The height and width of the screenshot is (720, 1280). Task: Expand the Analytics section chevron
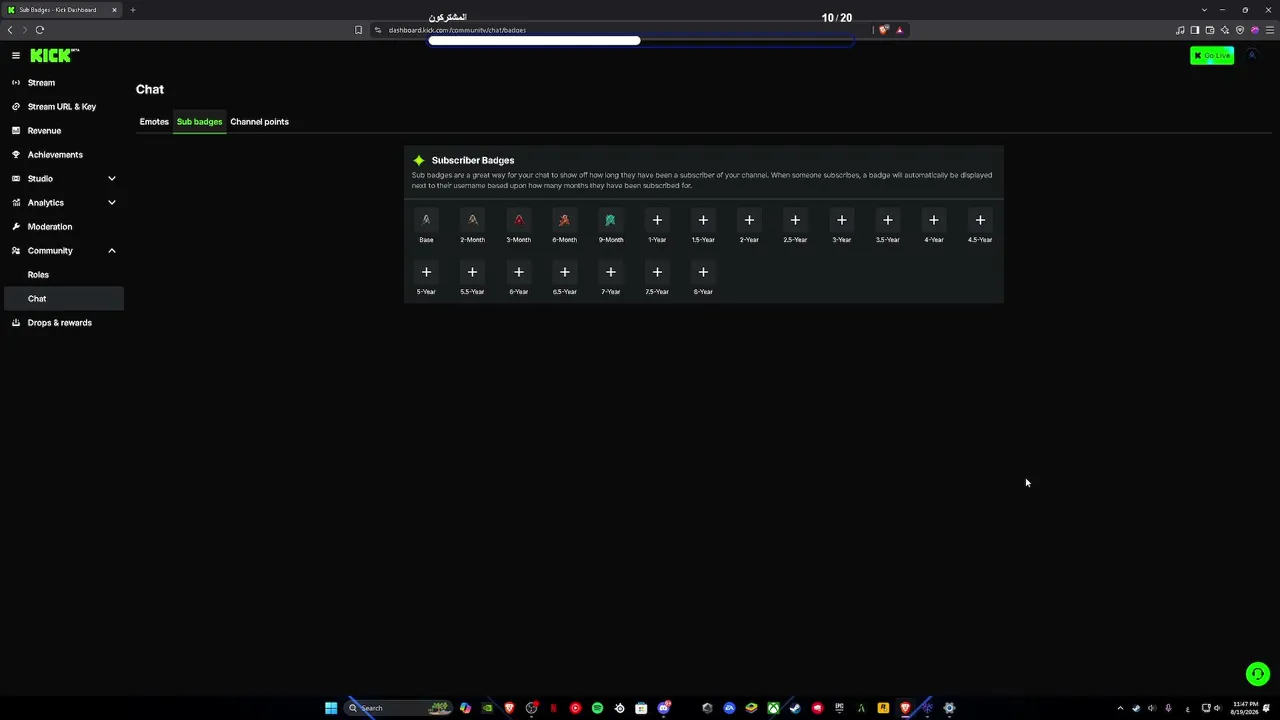click(112, 203)
